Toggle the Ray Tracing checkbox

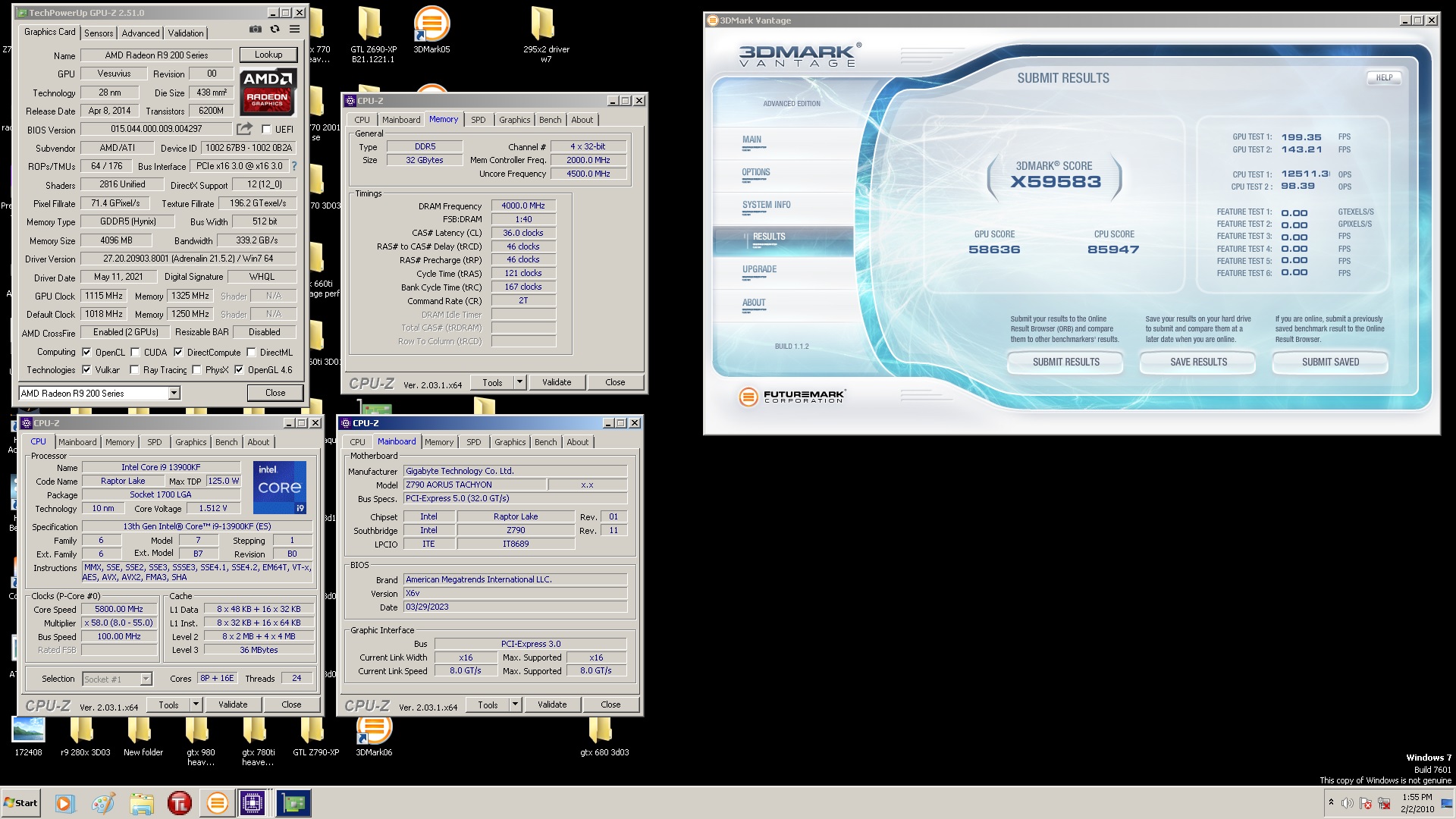[134, 370]
